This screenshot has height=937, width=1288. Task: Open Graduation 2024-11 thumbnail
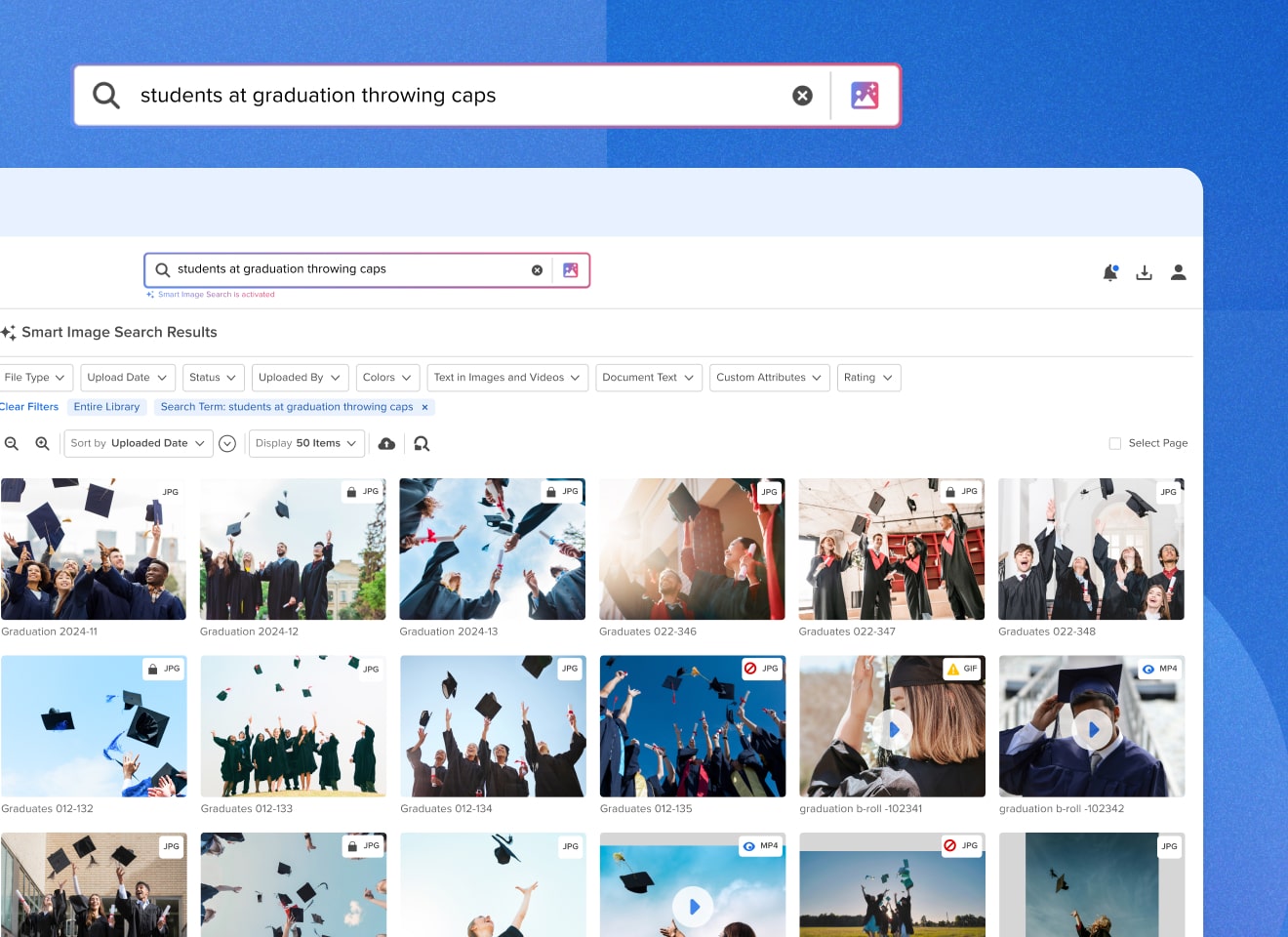(x=93, y=549)
